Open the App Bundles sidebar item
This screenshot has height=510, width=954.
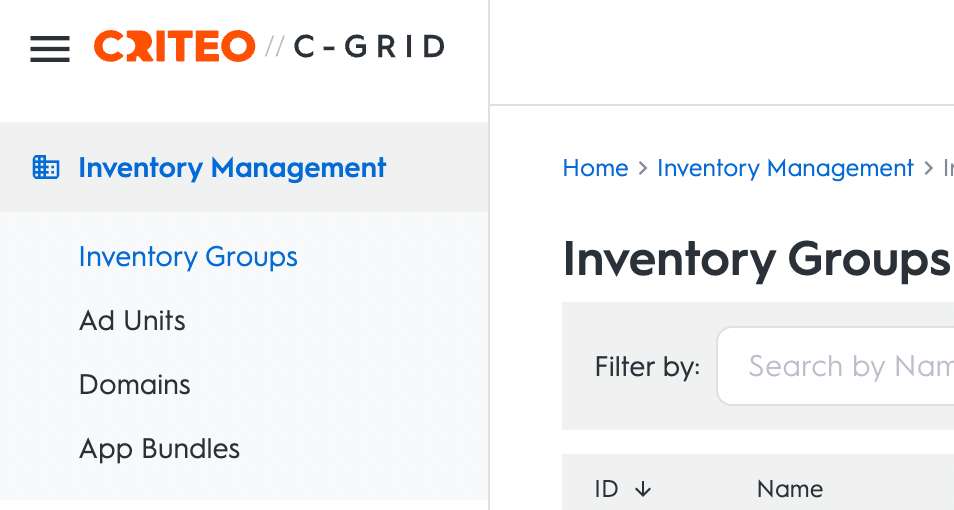159,449
